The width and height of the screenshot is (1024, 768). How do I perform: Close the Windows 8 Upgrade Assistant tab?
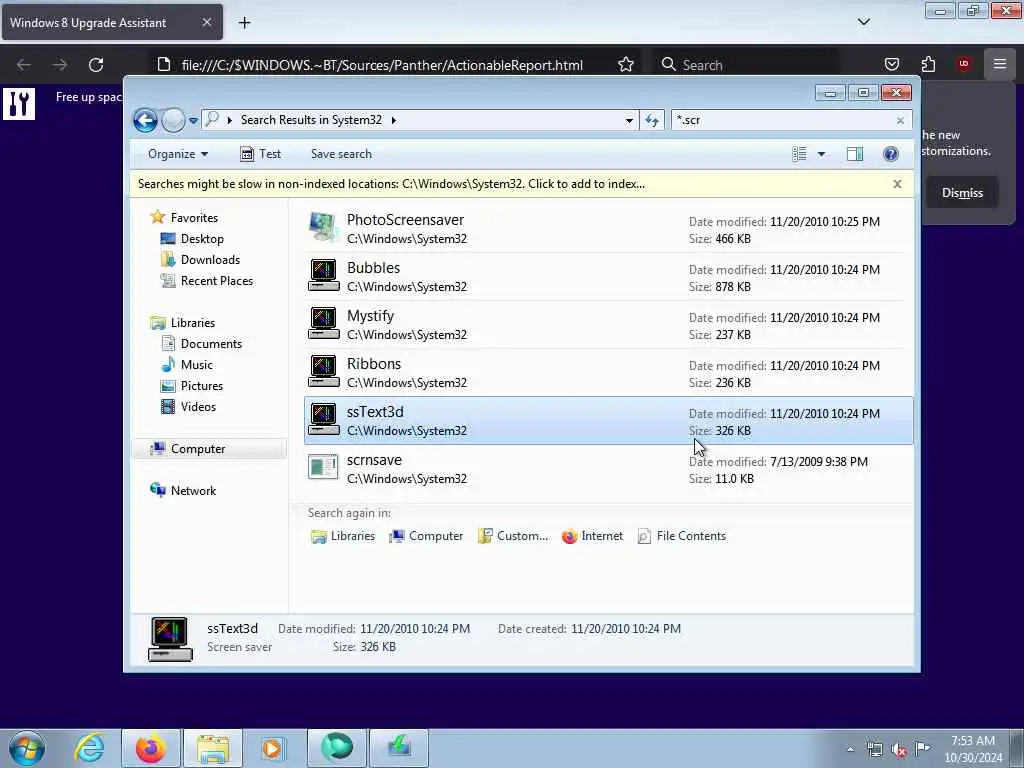[x=206, y=22]
